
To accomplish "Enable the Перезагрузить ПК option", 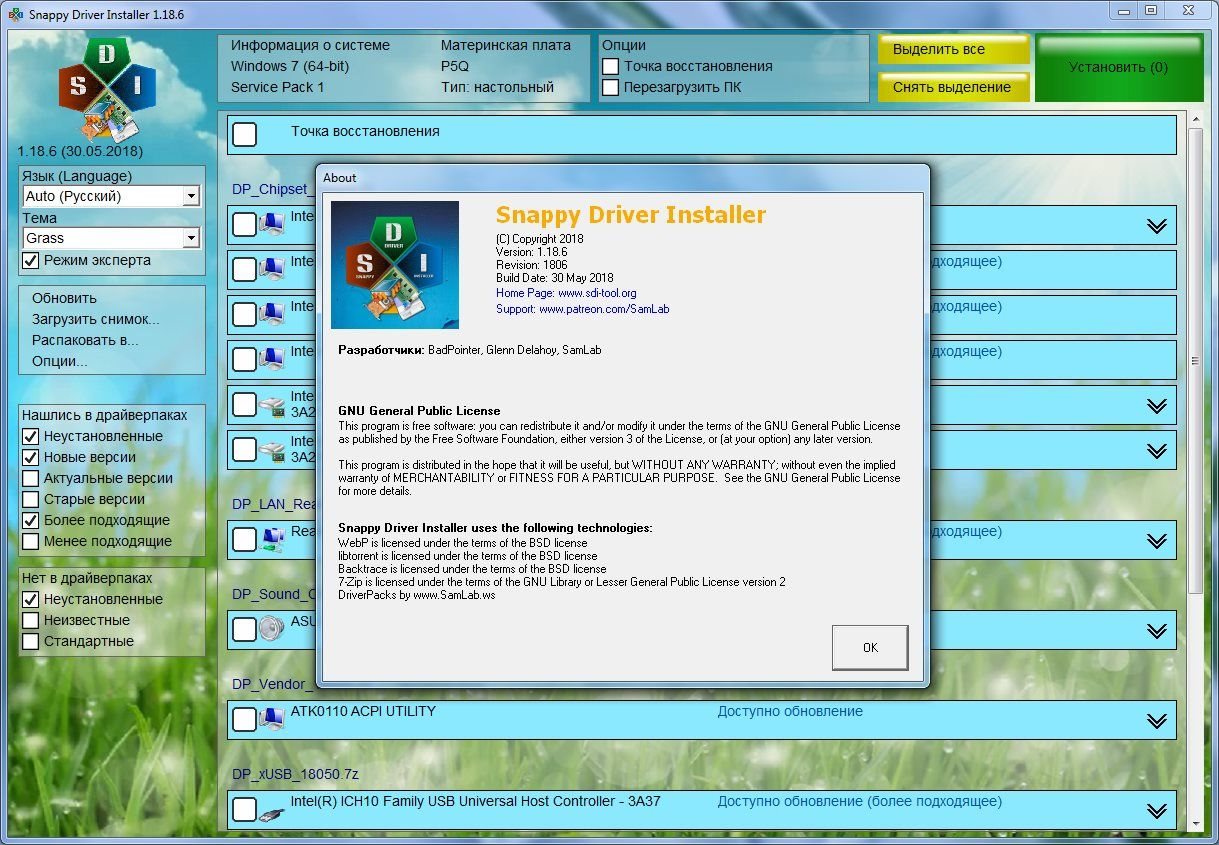I will [611, 87].
